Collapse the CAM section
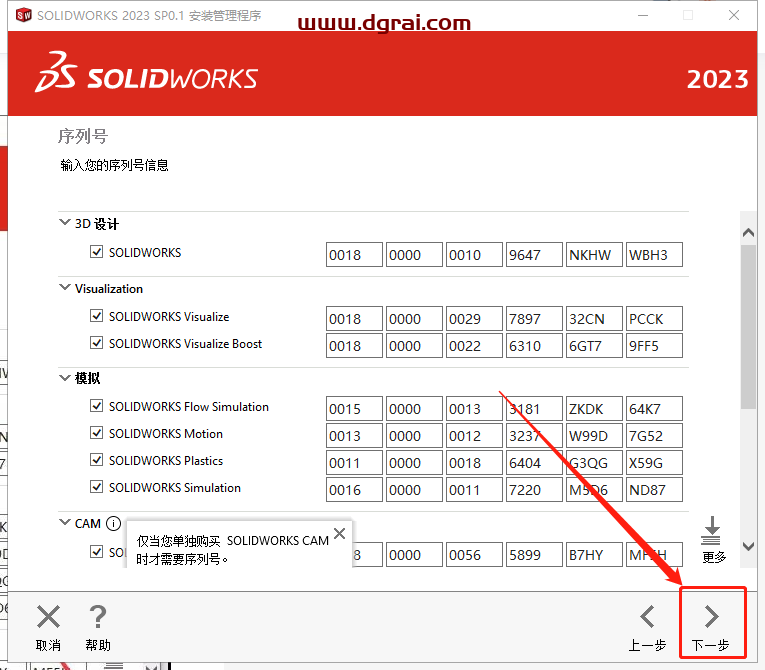The height and width of the screenshot is (670, 765). pyautogui.click(x=64, y=523)
